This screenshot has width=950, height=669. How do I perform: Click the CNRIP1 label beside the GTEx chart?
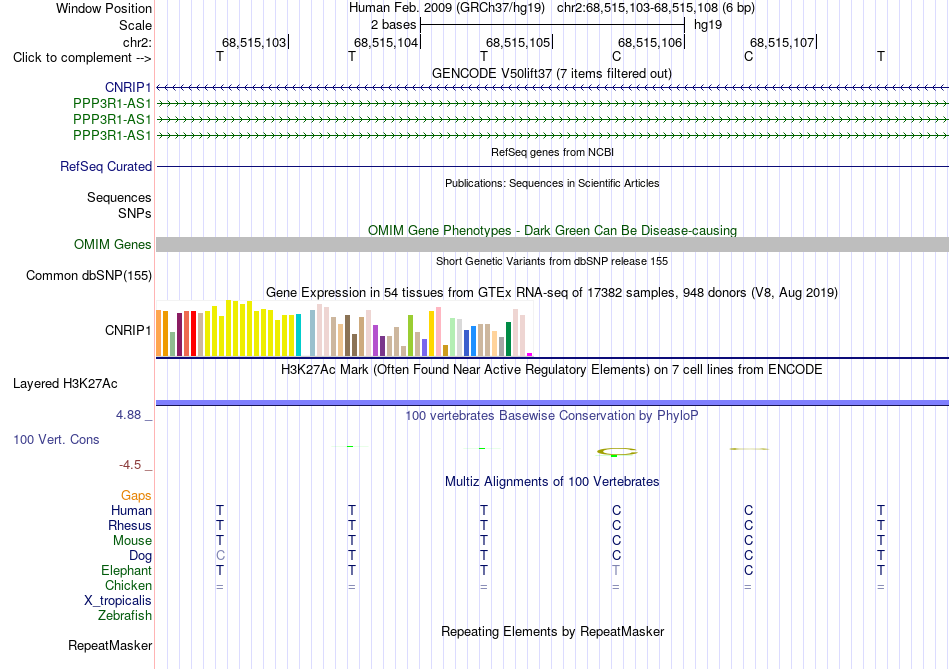click(127, 330)
